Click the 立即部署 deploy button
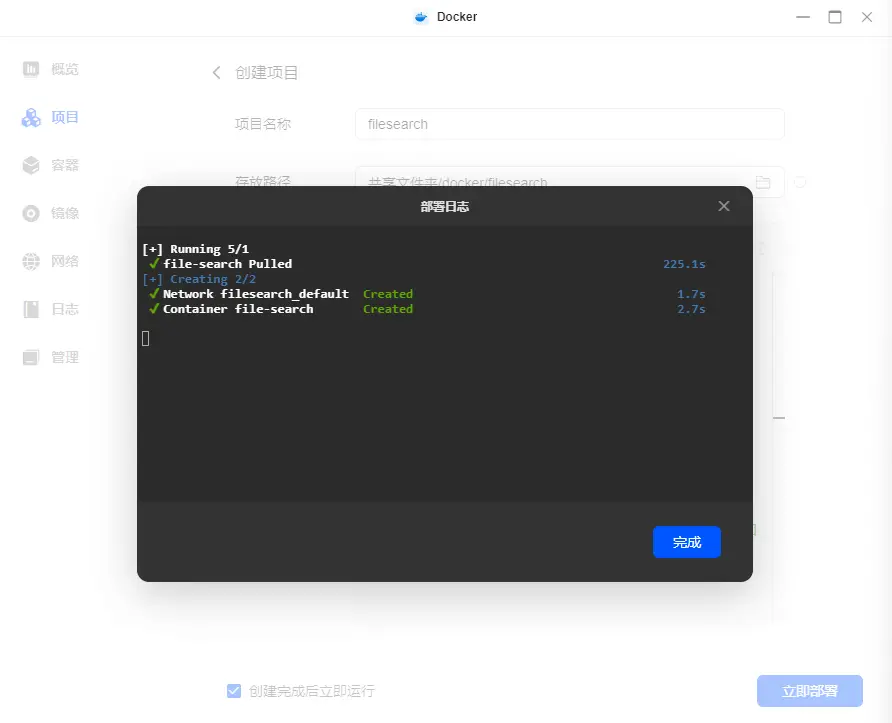The height and width of the screenshot is (723, 892). (809, 691)
